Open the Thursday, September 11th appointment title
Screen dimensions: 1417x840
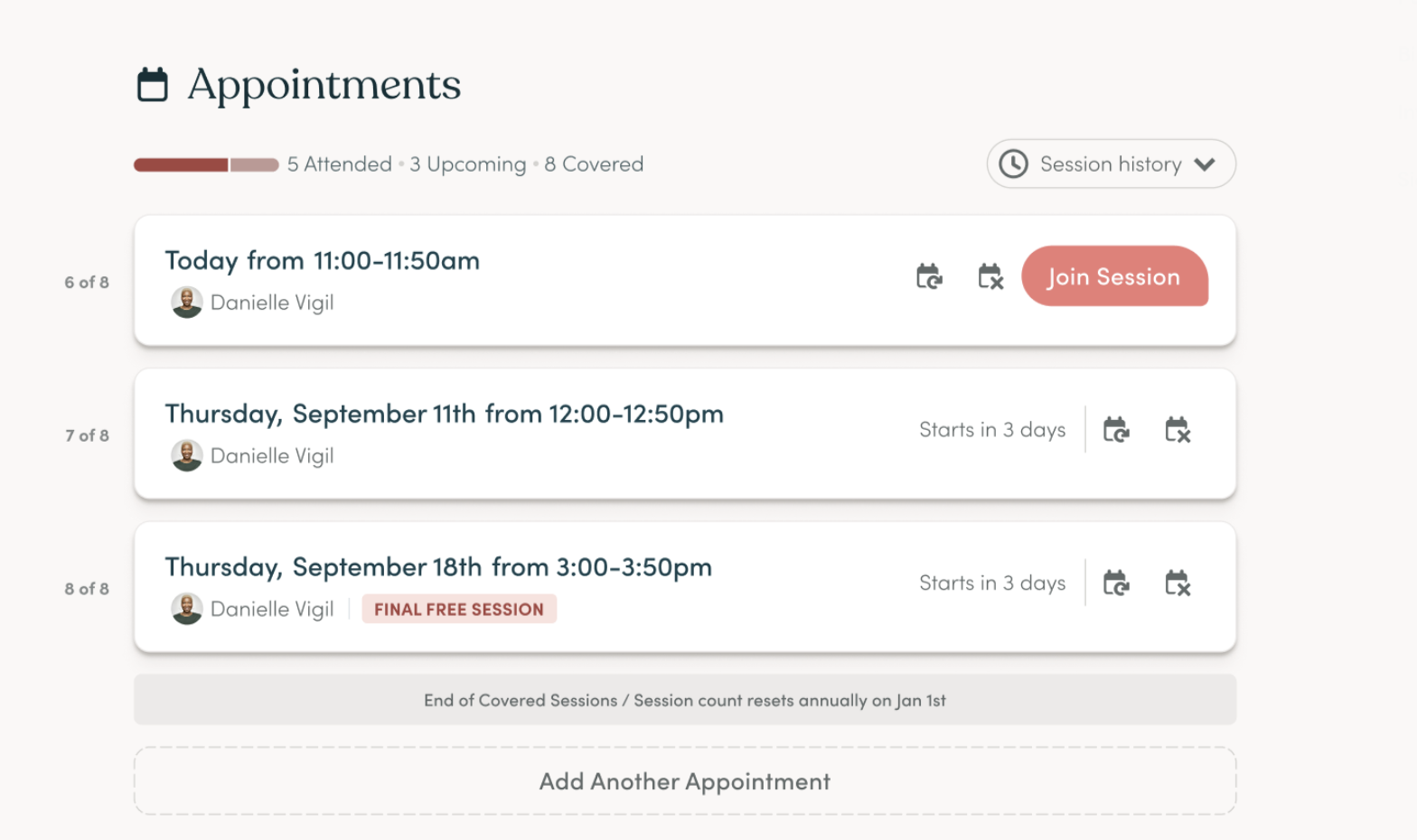point(444,414)
